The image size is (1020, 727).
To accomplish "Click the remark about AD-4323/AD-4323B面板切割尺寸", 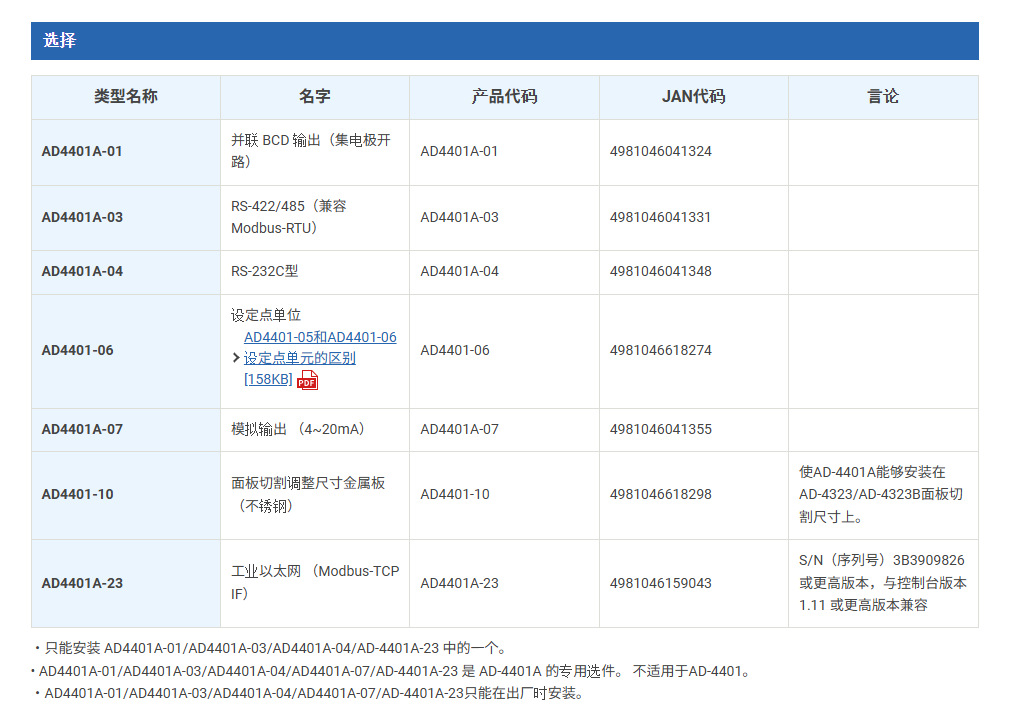I will (883, 495).
